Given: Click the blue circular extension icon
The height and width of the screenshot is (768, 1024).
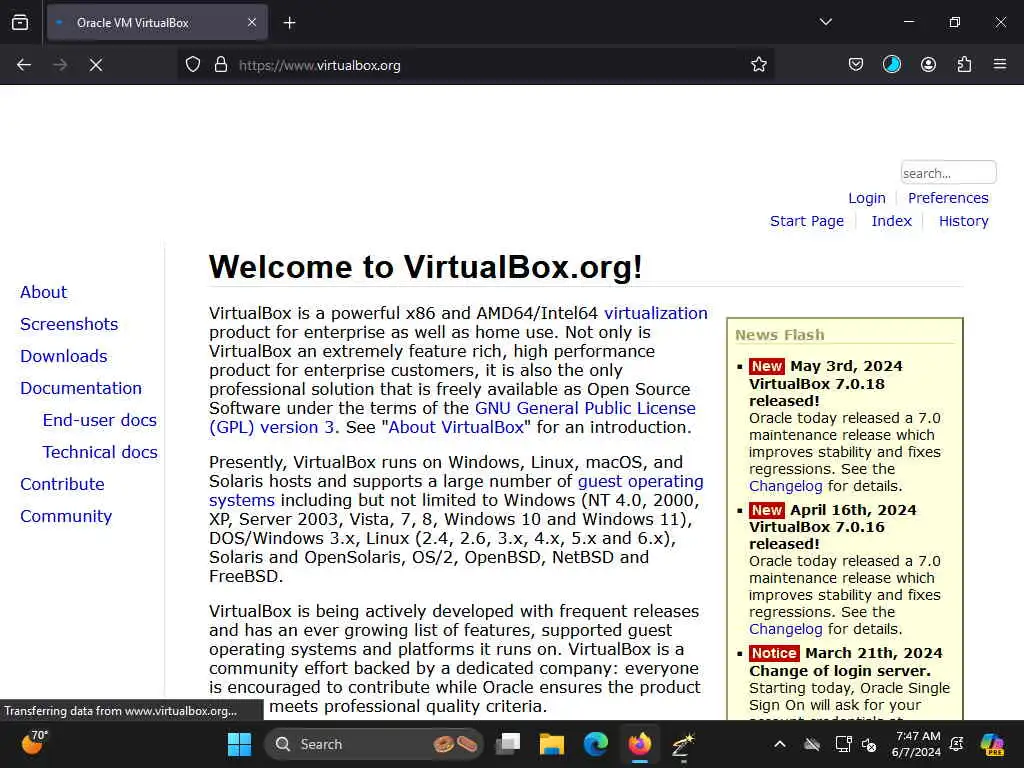Looking at the screenshot, I should click(891, 65).
